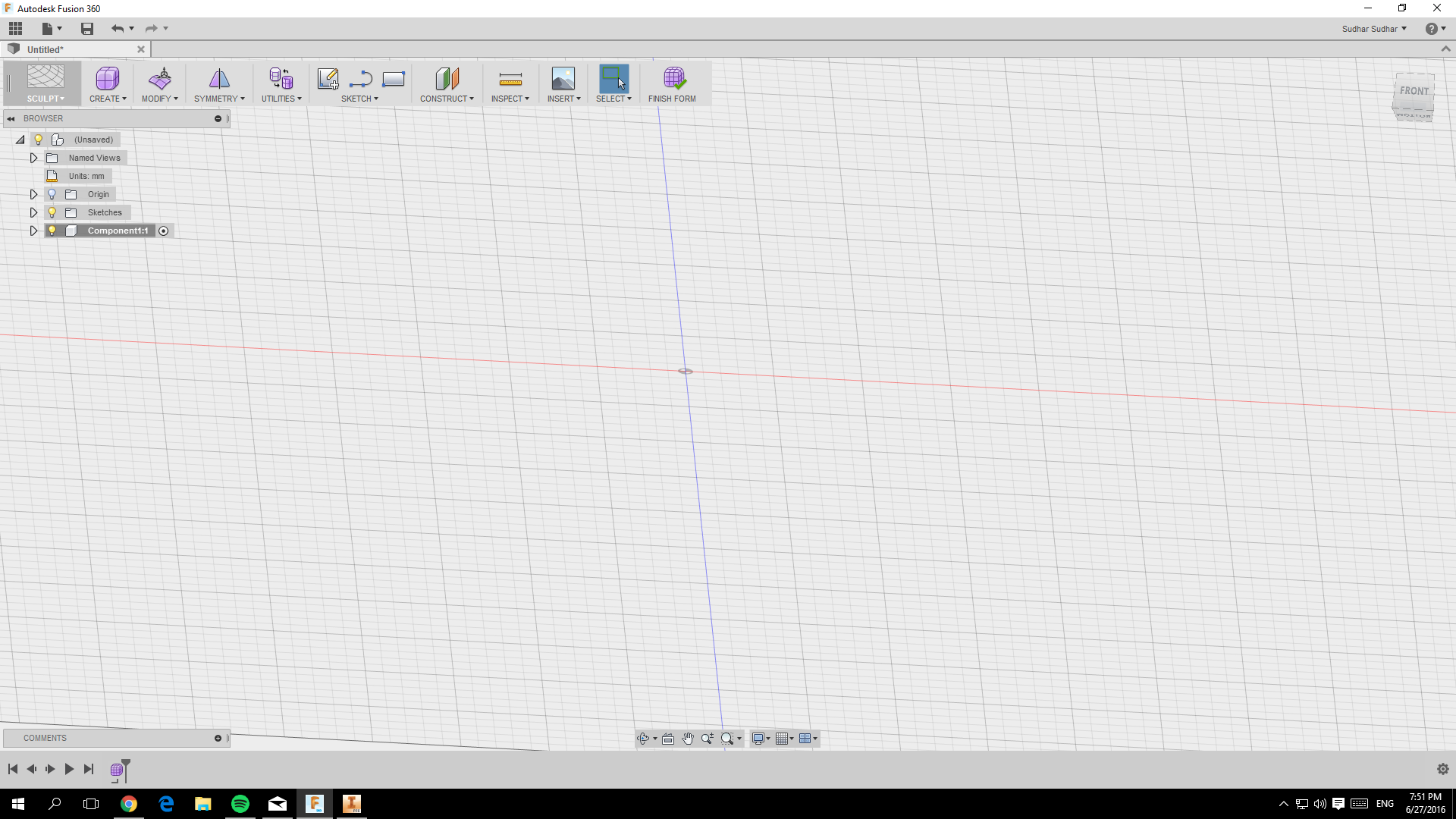This screenshot has height=819, width=1456.
Task: Click the Inspect measure ruler icon
Action: click(510, 78)
